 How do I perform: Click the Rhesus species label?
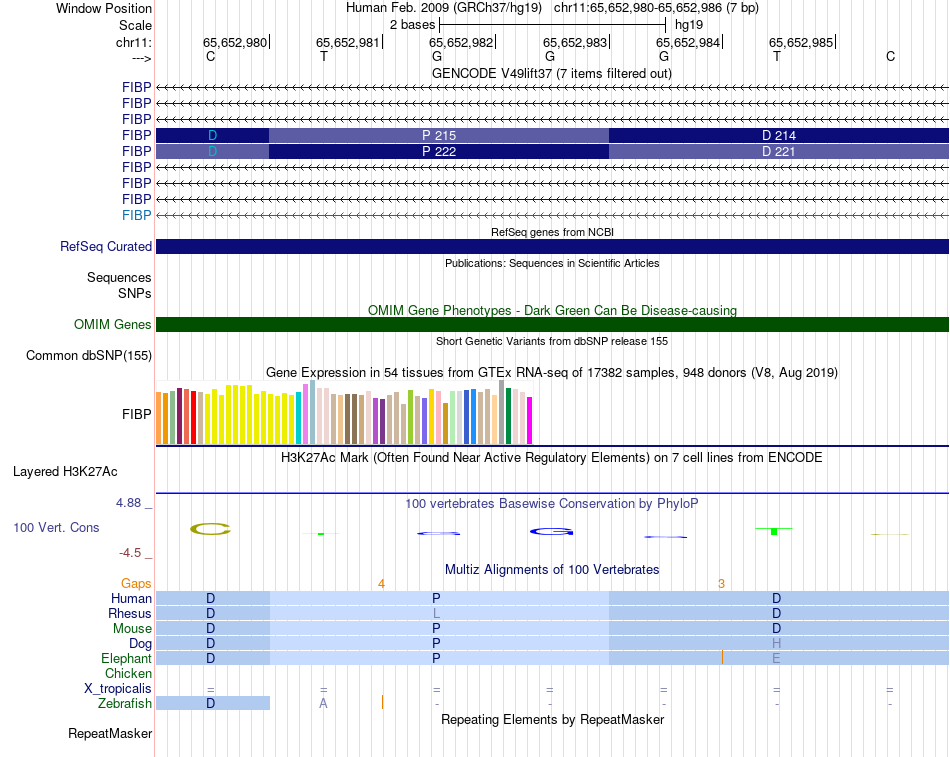click(130, 613)
